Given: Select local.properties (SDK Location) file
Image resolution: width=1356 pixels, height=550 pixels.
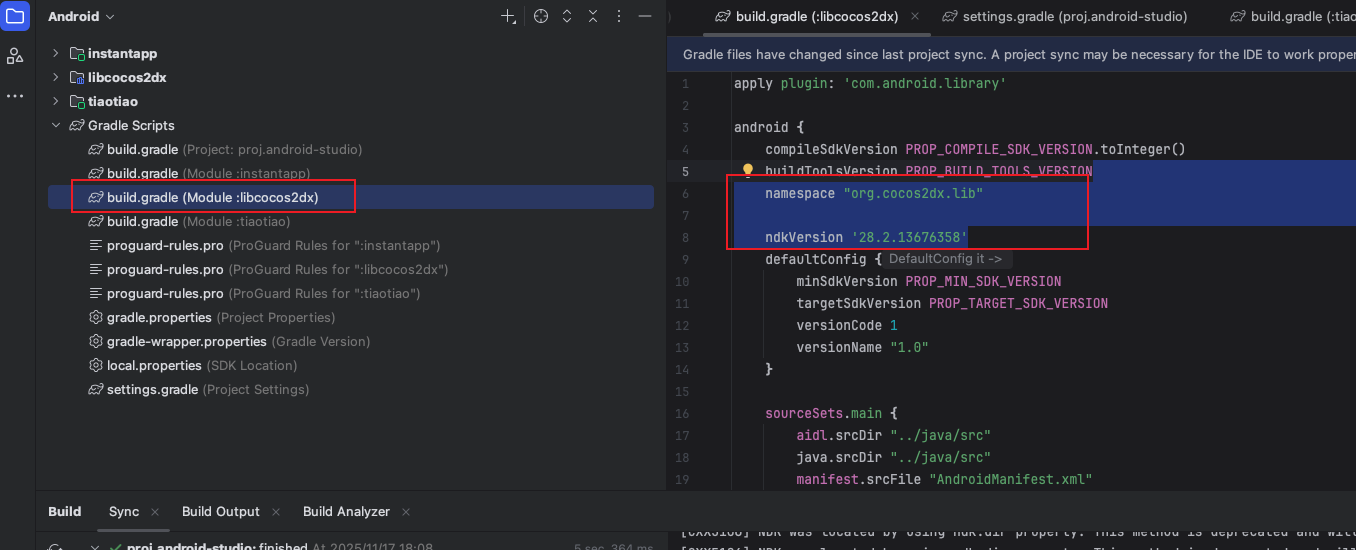Looking at the screenshot, I should (154, 365).
